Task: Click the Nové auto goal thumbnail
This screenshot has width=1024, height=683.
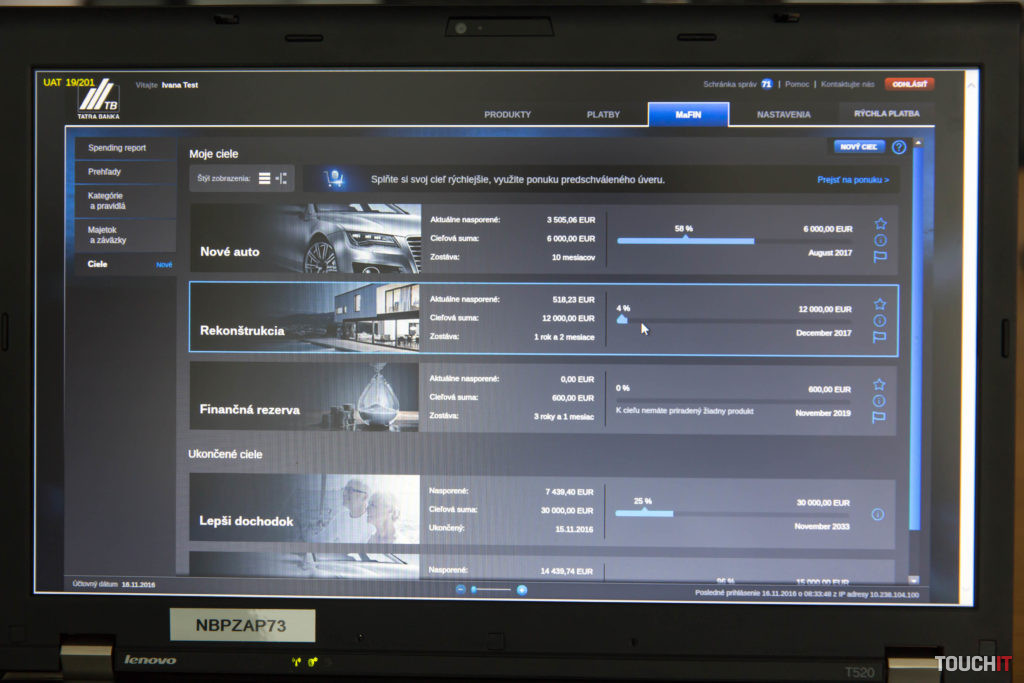Action: coord(306,238)
